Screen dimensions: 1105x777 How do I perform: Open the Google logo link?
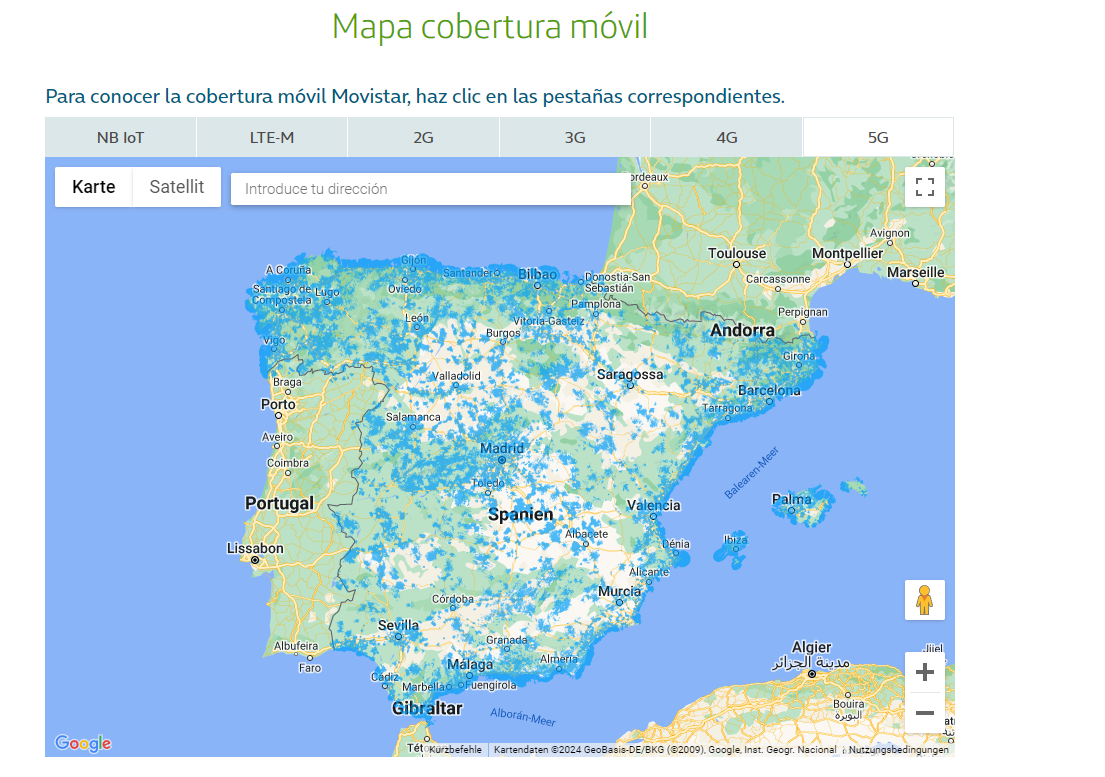(x=83, y=743)
